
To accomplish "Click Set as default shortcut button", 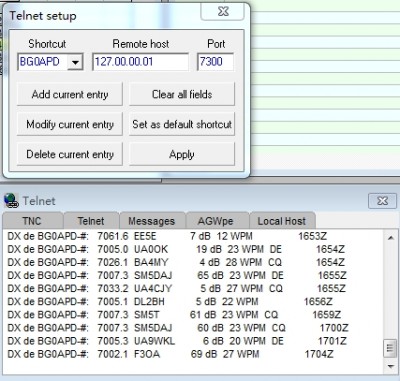I will (182, 124).
